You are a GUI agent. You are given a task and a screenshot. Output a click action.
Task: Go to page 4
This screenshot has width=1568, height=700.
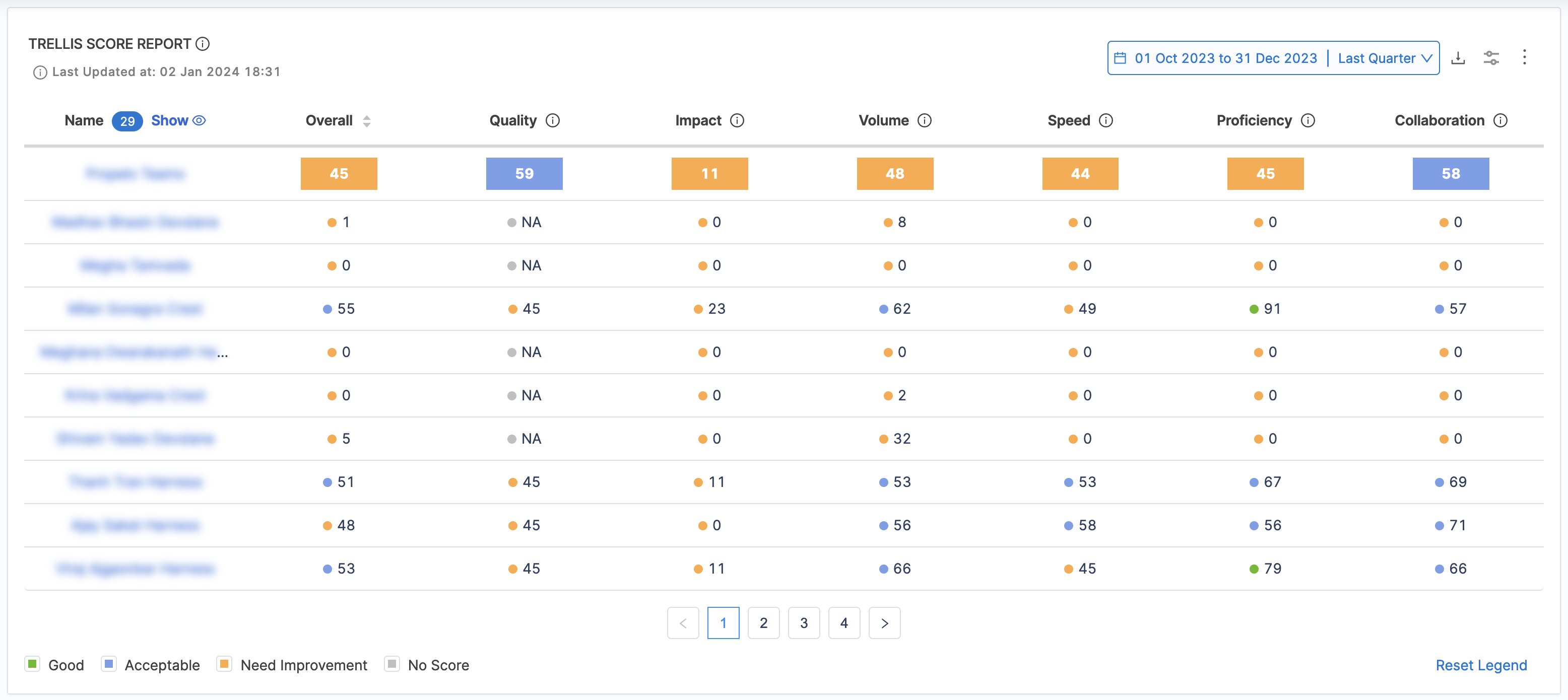pos(843,623)
